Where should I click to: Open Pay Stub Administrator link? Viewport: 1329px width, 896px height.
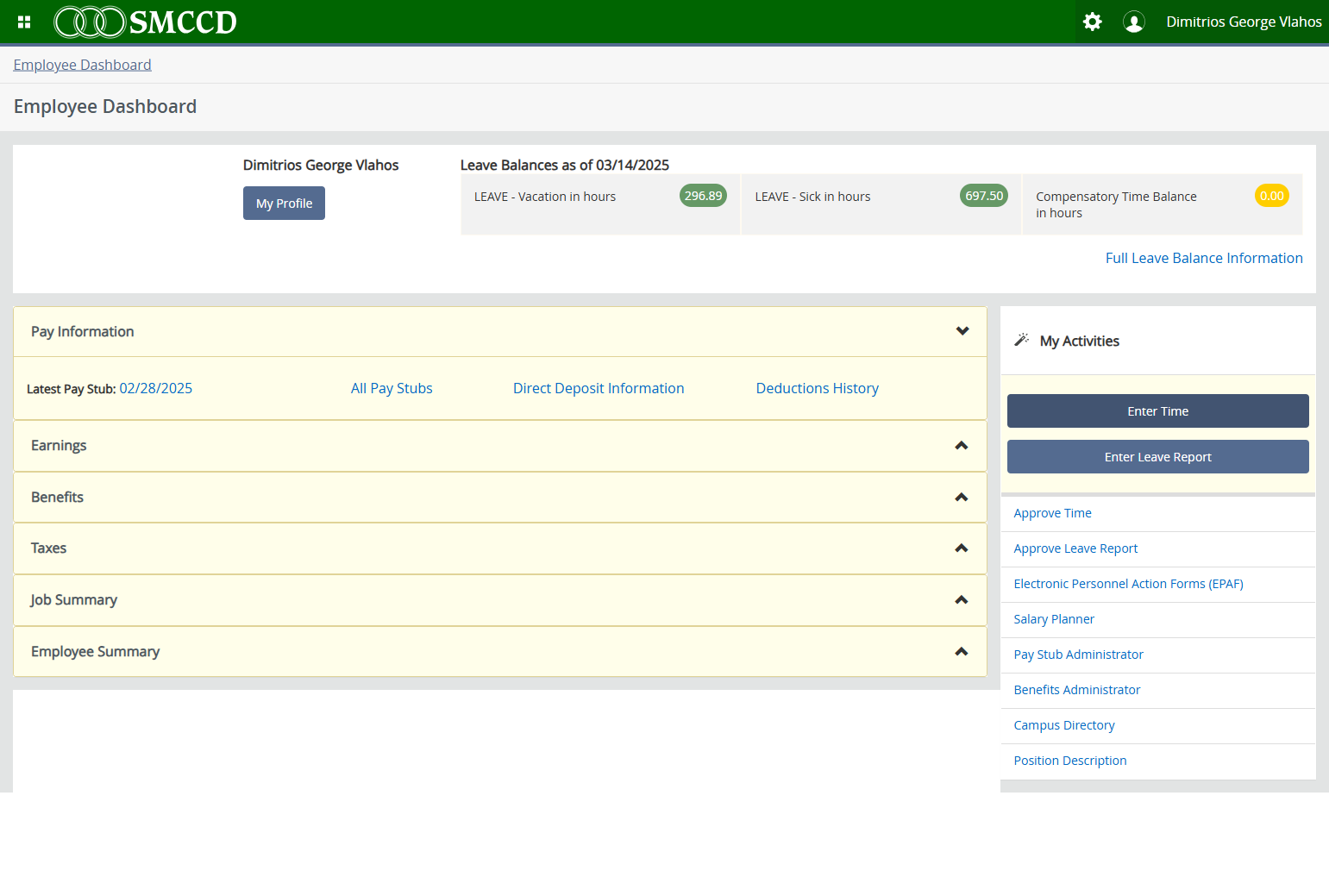point(1079,655)
